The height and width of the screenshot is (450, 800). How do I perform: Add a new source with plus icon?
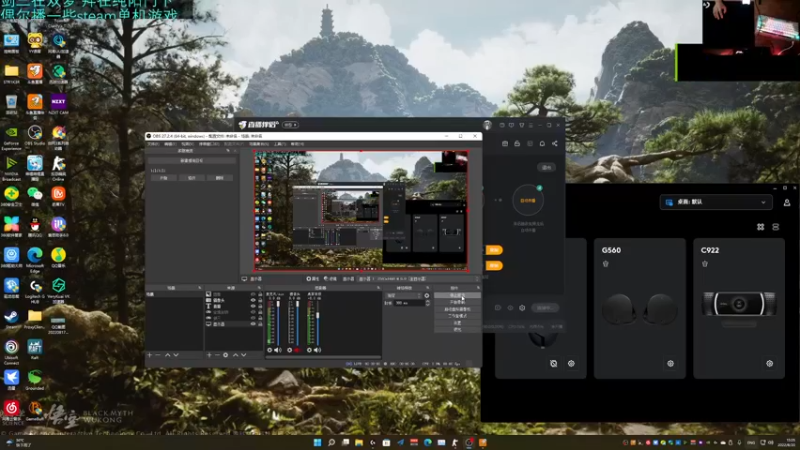tap(209, 355)
